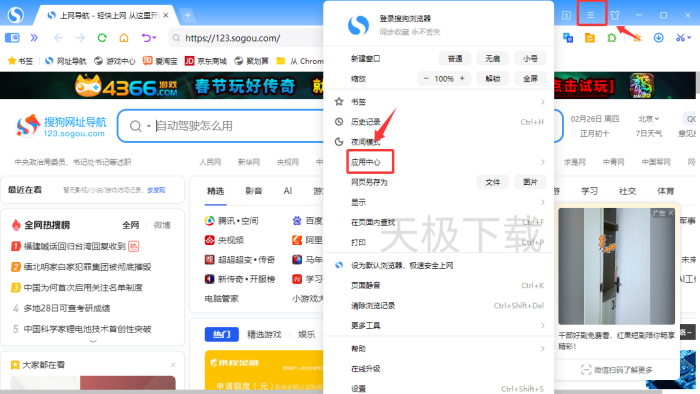Image resolution: width=700 pixels, height=394 pixels.
Task: Open new 无痕 window
Action: [492, 58]
